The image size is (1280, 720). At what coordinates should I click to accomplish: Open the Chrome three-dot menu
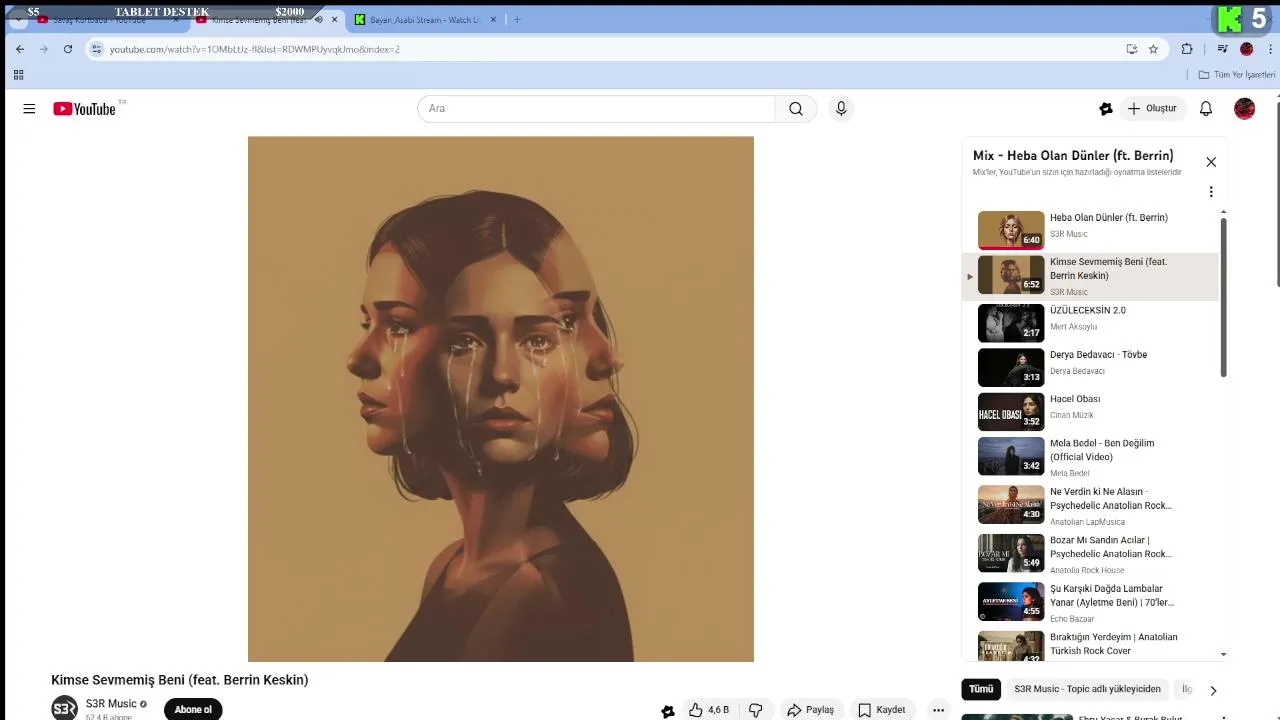point(1271,49)
